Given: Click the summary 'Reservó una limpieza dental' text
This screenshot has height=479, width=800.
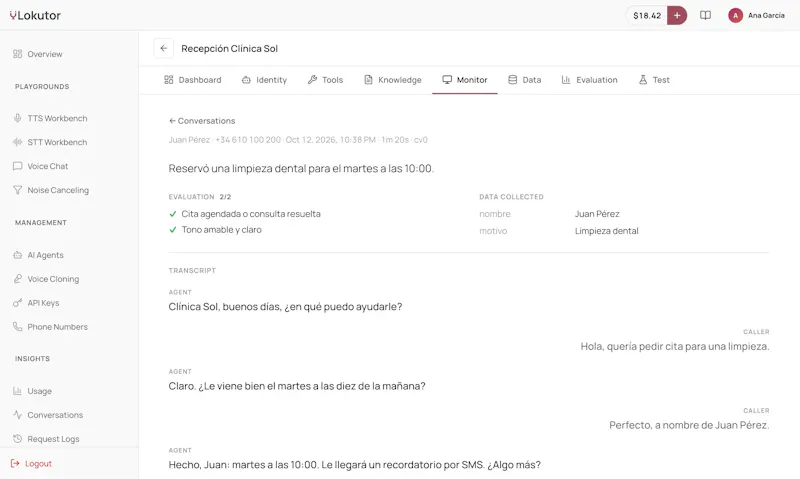Looking at the screenshot, I should (301, 168).
